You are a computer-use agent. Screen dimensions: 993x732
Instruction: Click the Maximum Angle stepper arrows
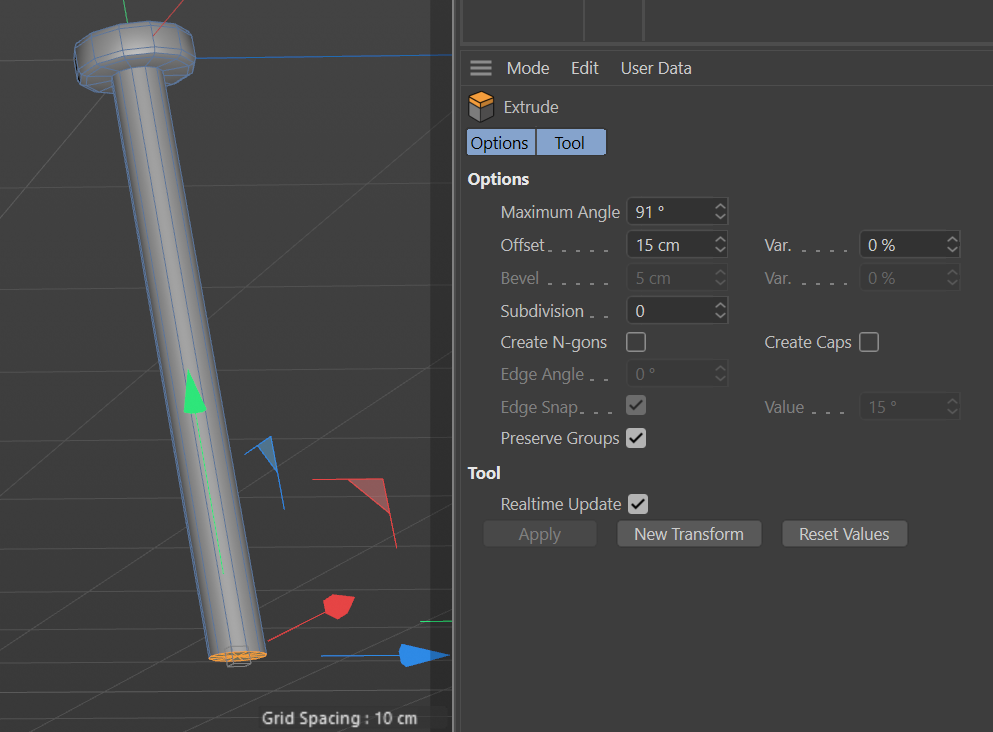point(720,212)
